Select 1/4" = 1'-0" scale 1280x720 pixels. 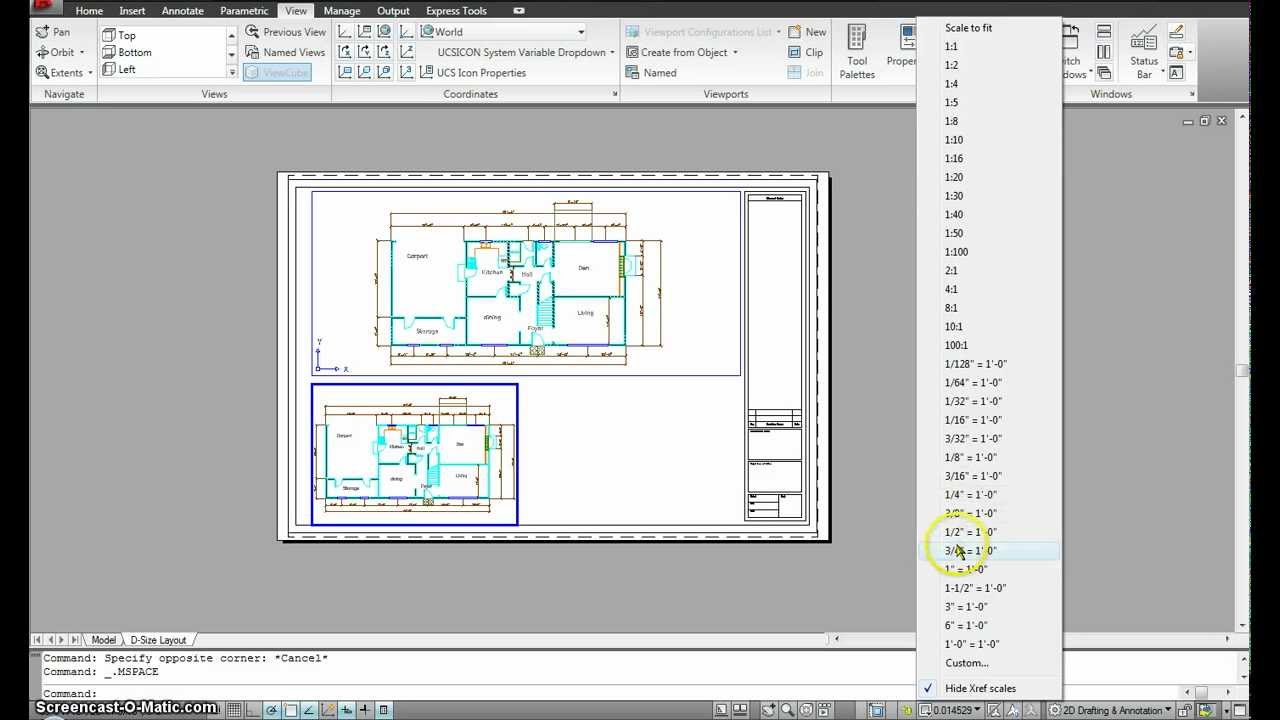989,495
